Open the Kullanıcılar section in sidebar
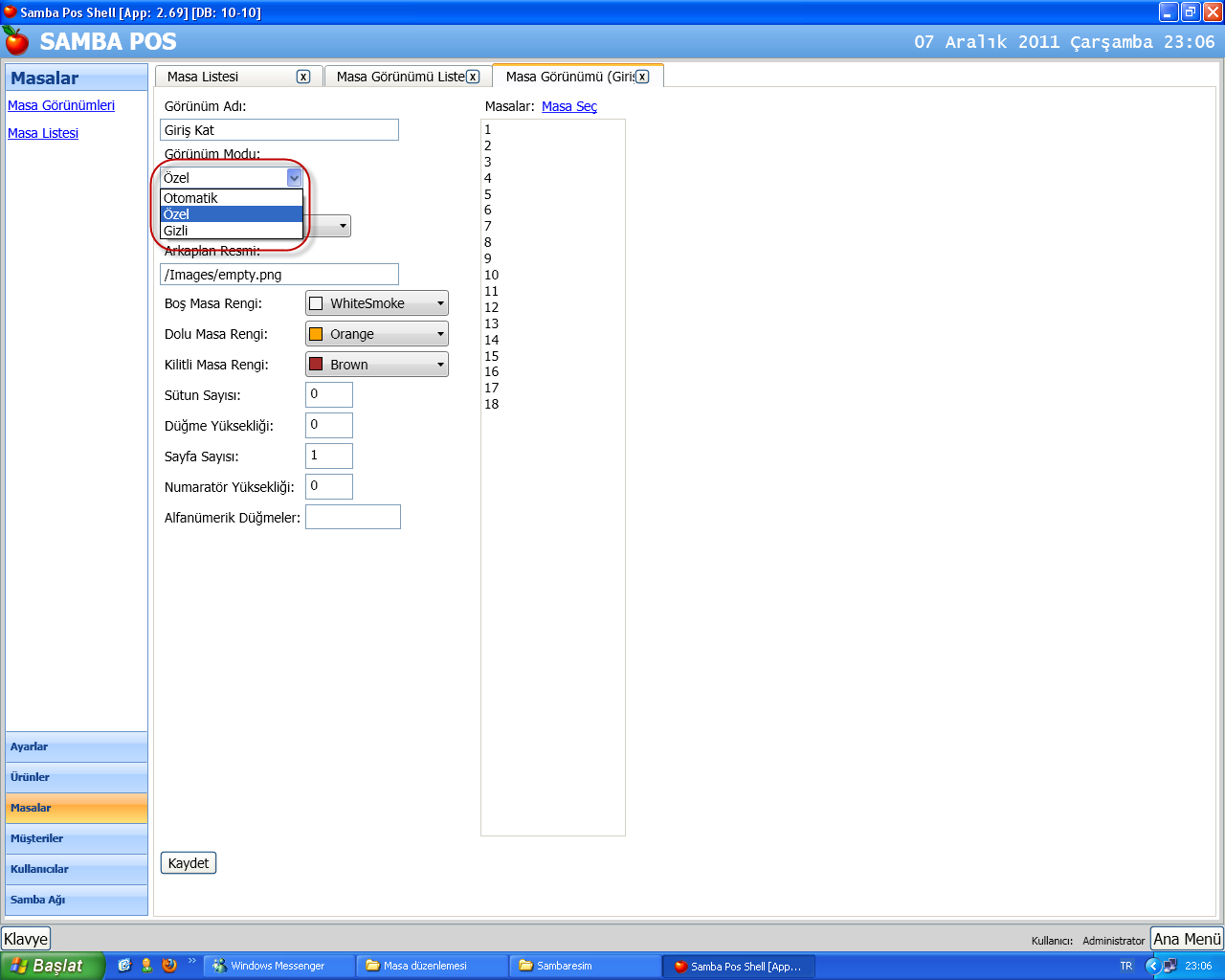 click(77, 869)
